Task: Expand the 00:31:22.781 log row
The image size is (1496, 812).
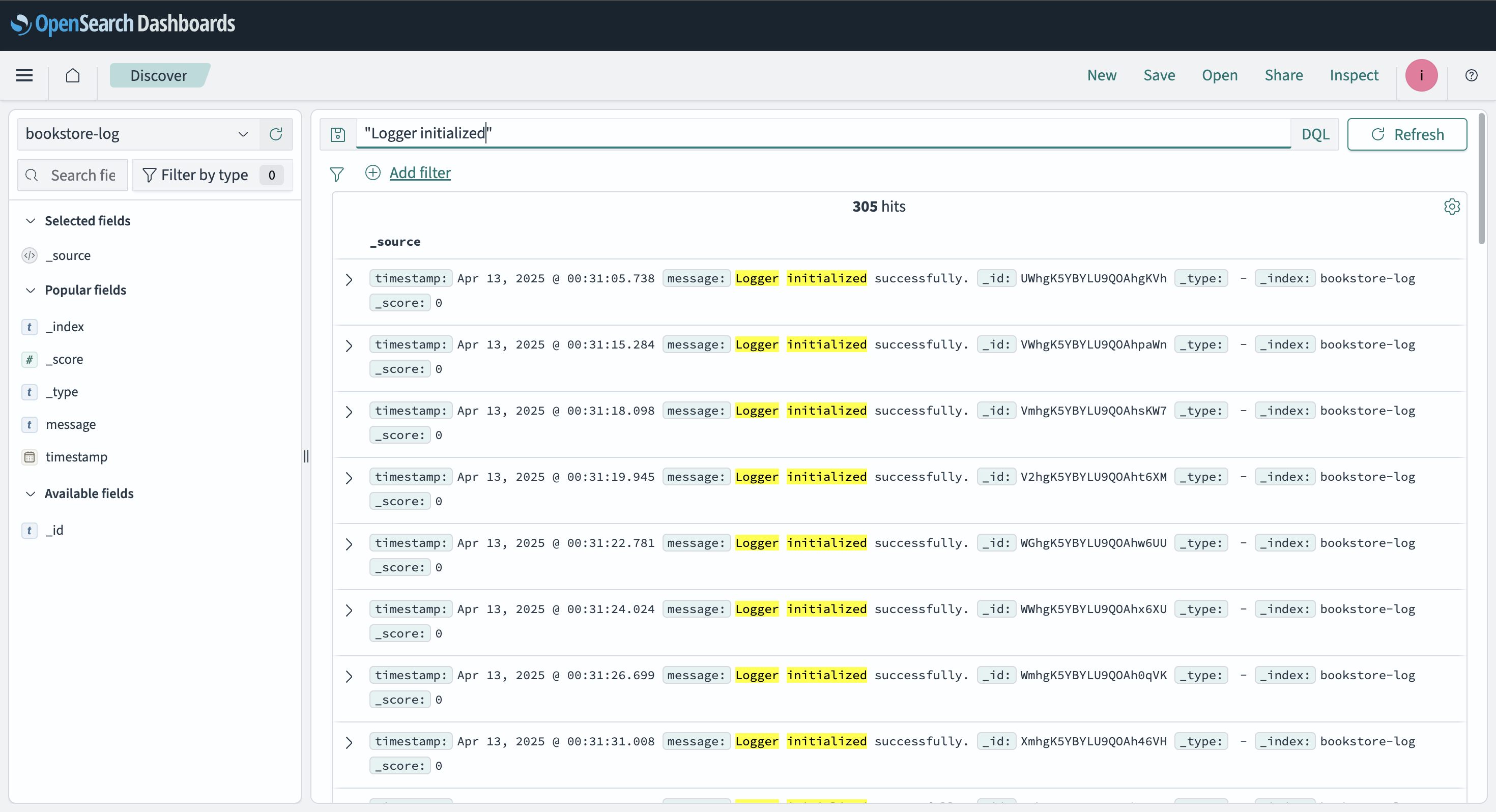Action: pos(349,544)
